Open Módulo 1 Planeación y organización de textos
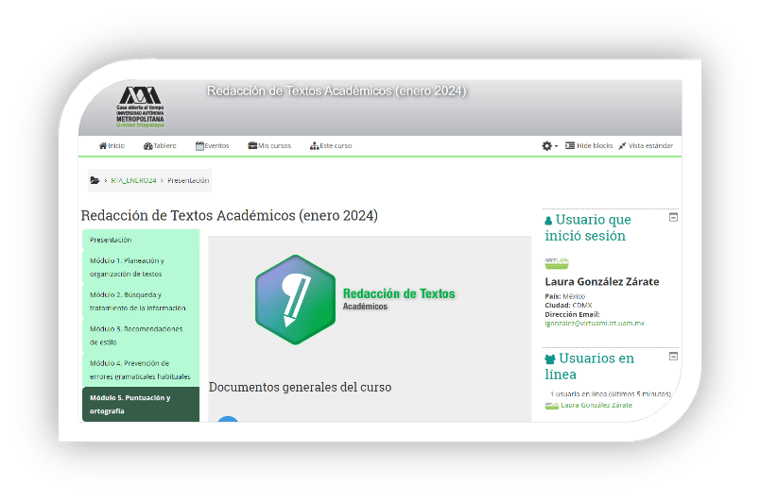 (x=126, y=267)
